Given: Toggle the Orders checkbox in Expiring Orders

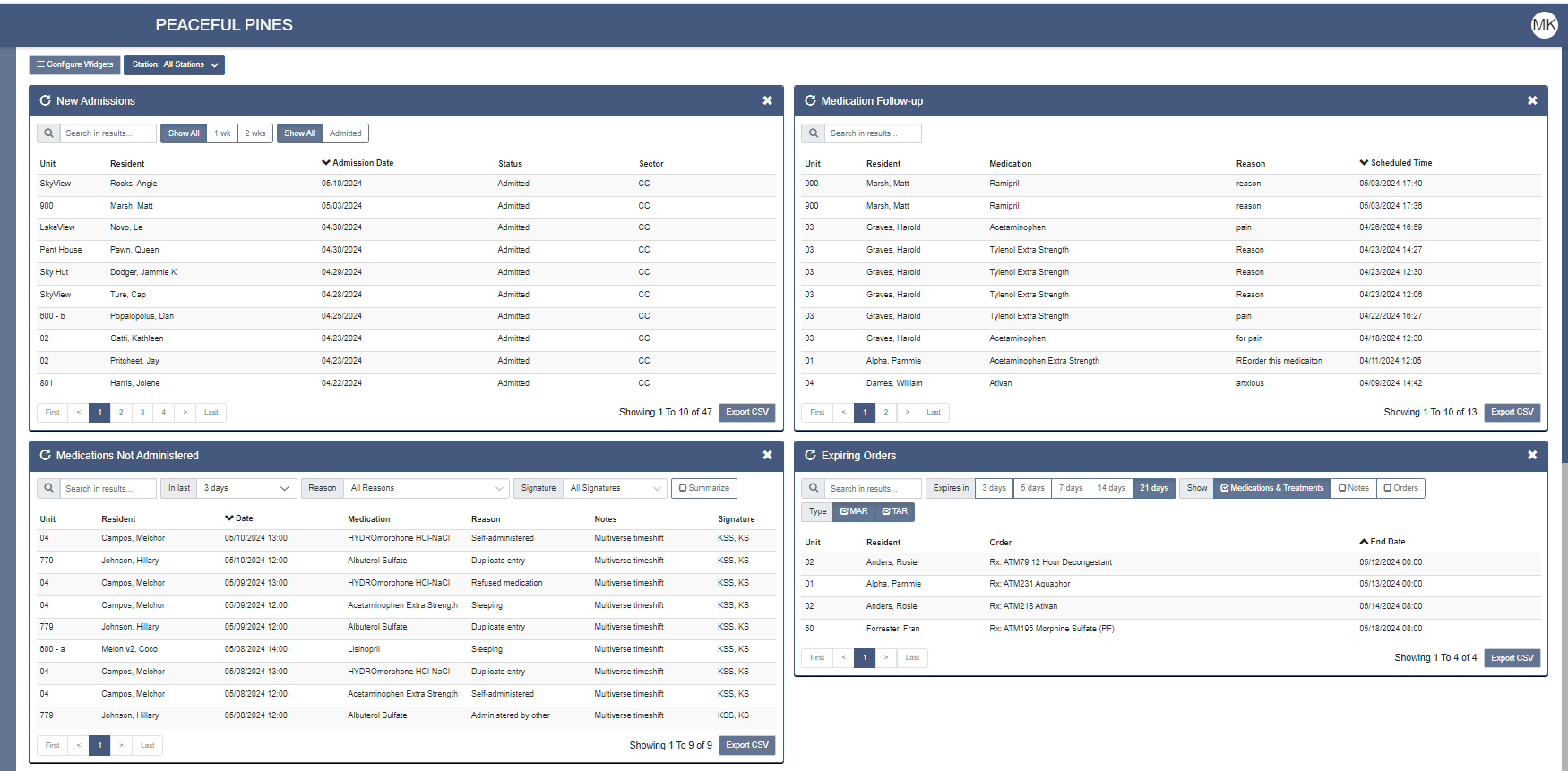Looking at the screenshot, I should pos(1400,488).
